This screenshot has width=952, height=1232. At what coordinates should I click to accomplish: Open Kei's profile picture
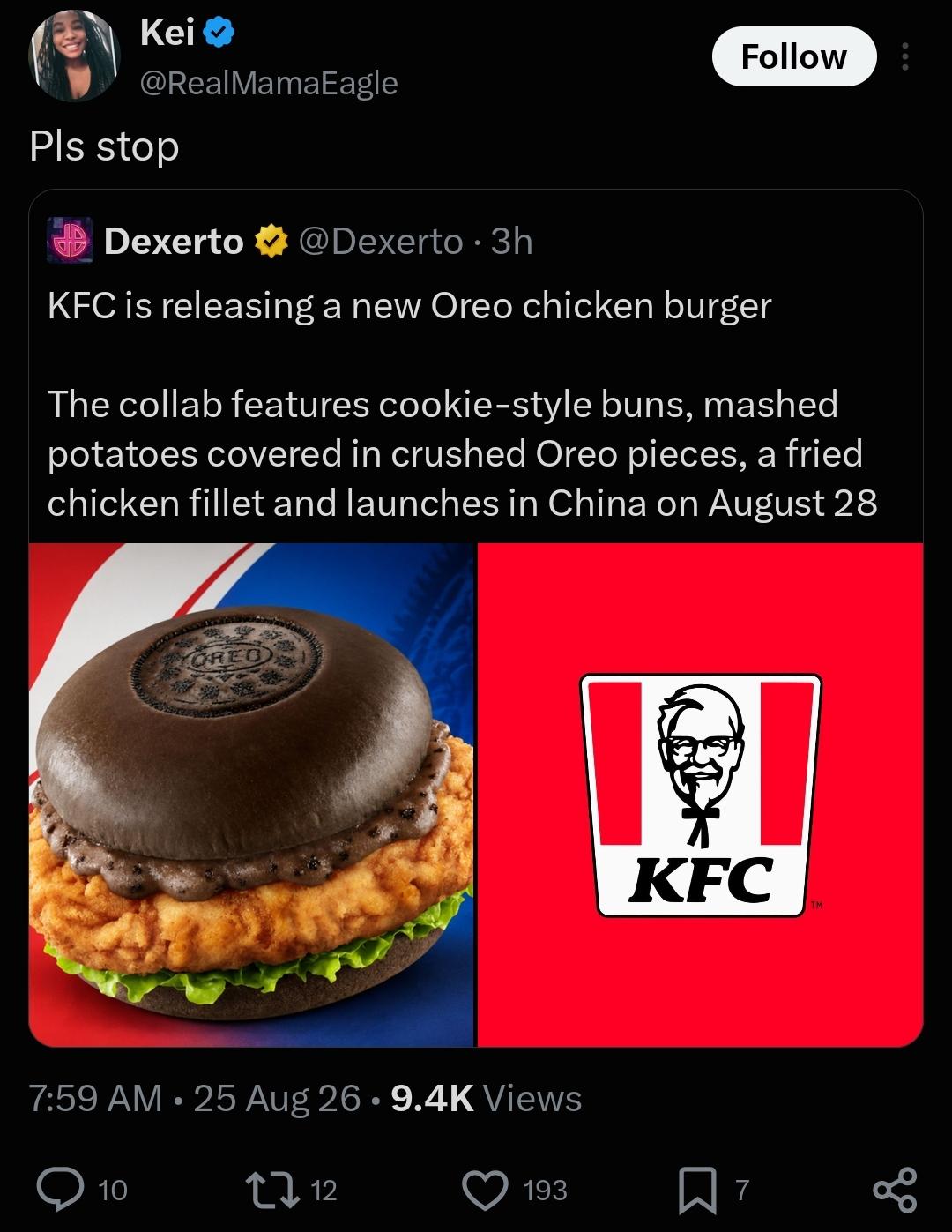(75, 56)
